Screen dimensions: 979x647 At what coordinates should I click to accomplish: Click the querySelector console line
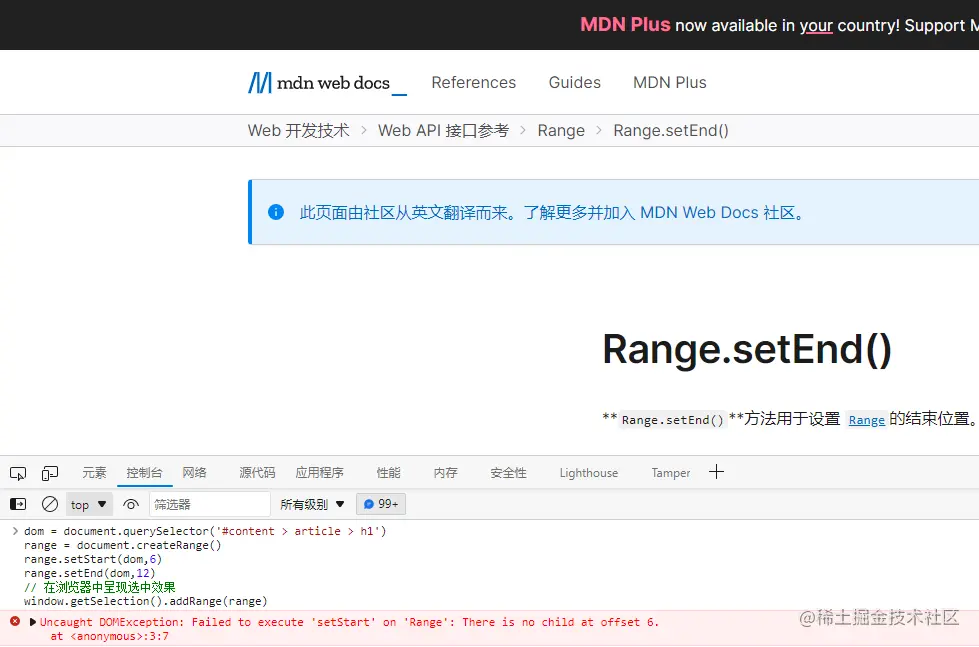[x=205, y=531]
